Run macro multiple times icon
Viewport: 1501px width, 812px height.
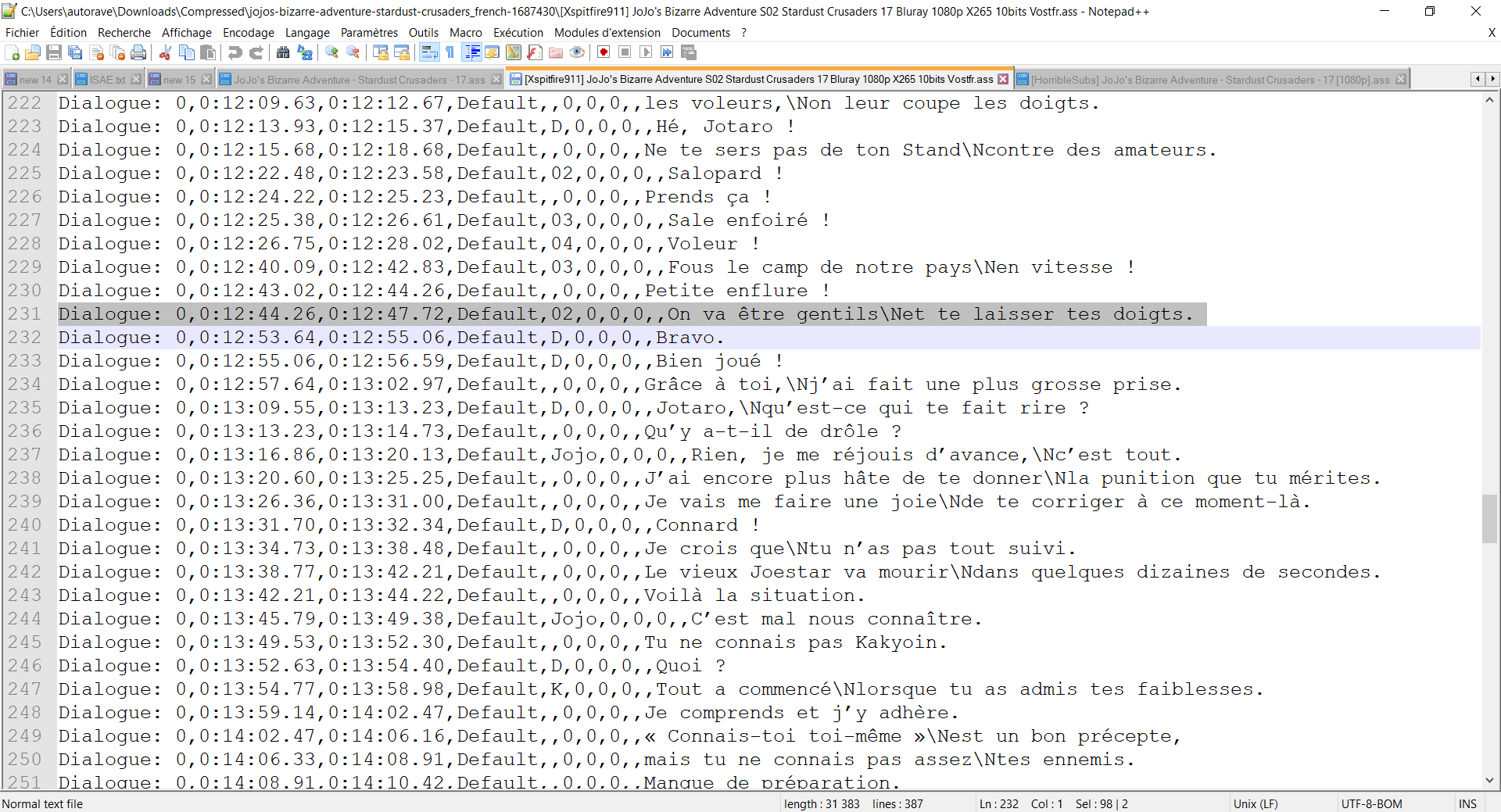[x=667, y=52]
